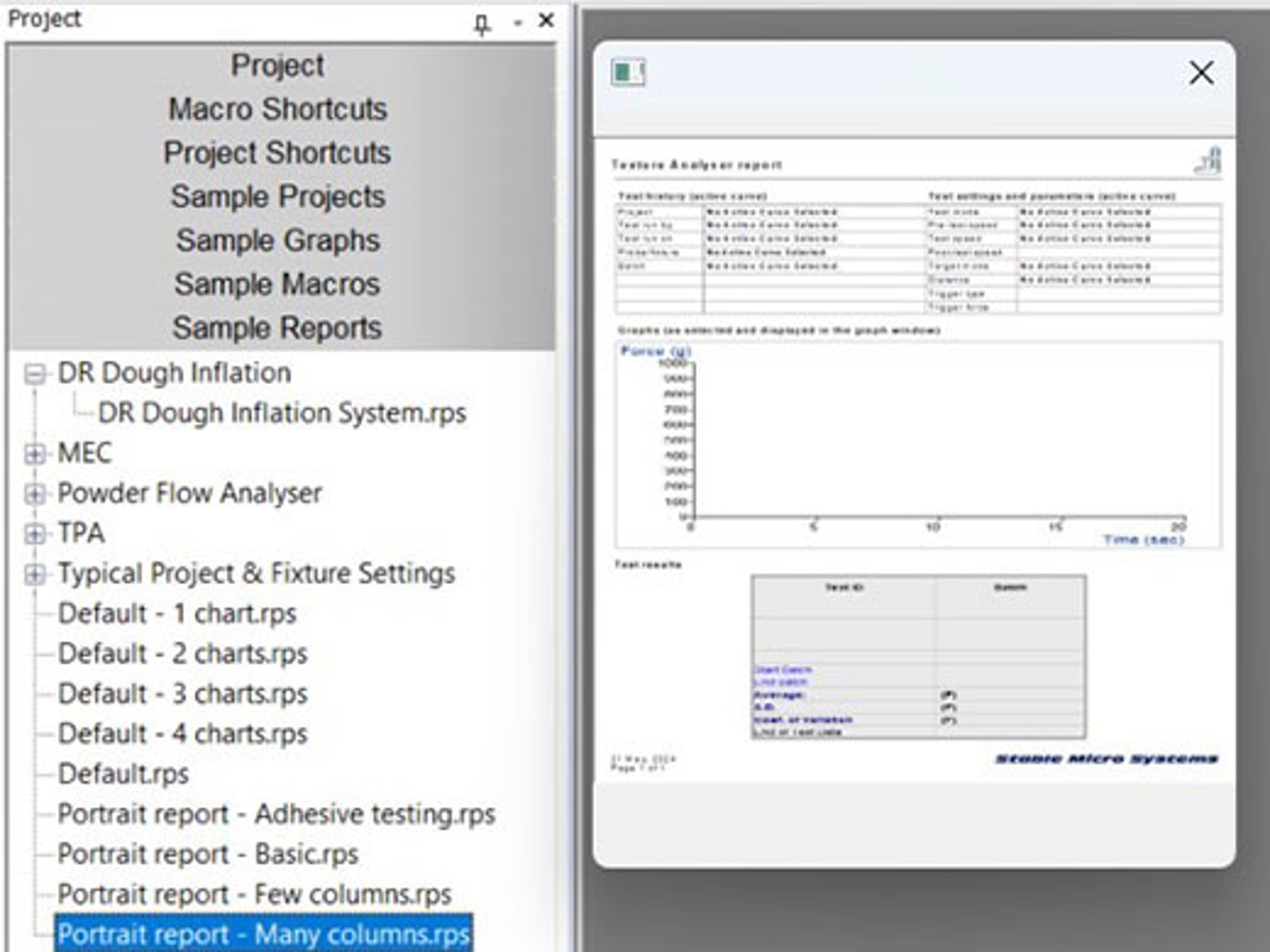Select Portrait report - Adhesive testing.rps
This screenshot has width=1270, height=952.
pos(276,814)
